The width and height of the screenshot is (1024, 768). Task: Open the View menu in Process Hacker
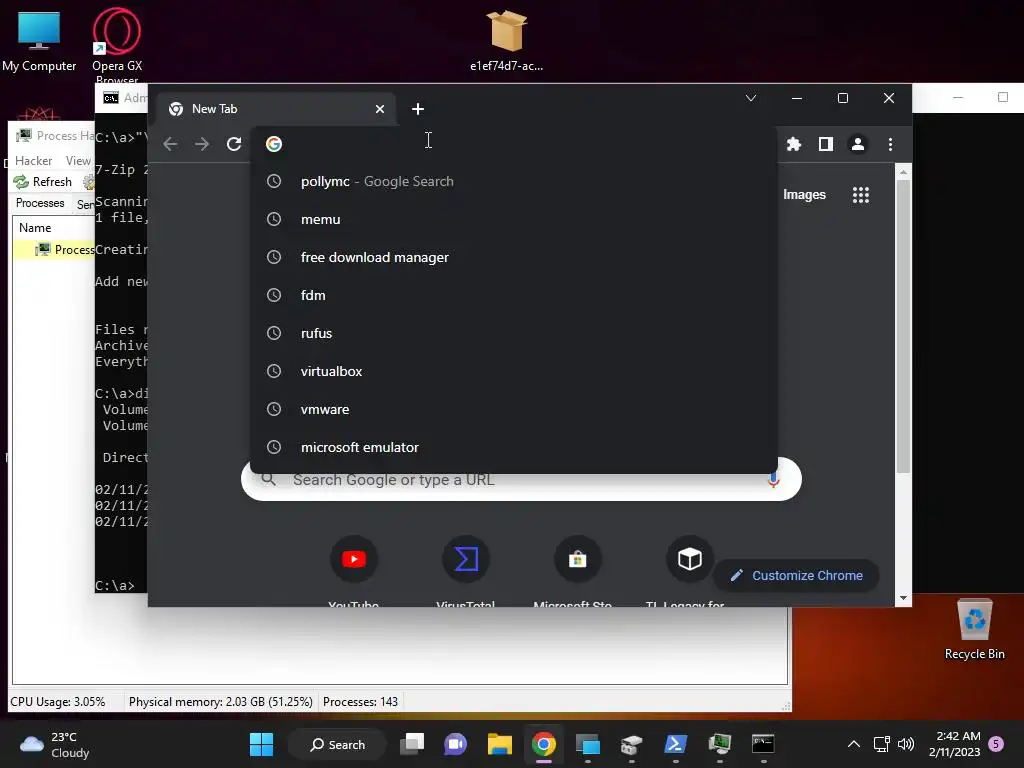coord(78,161)
